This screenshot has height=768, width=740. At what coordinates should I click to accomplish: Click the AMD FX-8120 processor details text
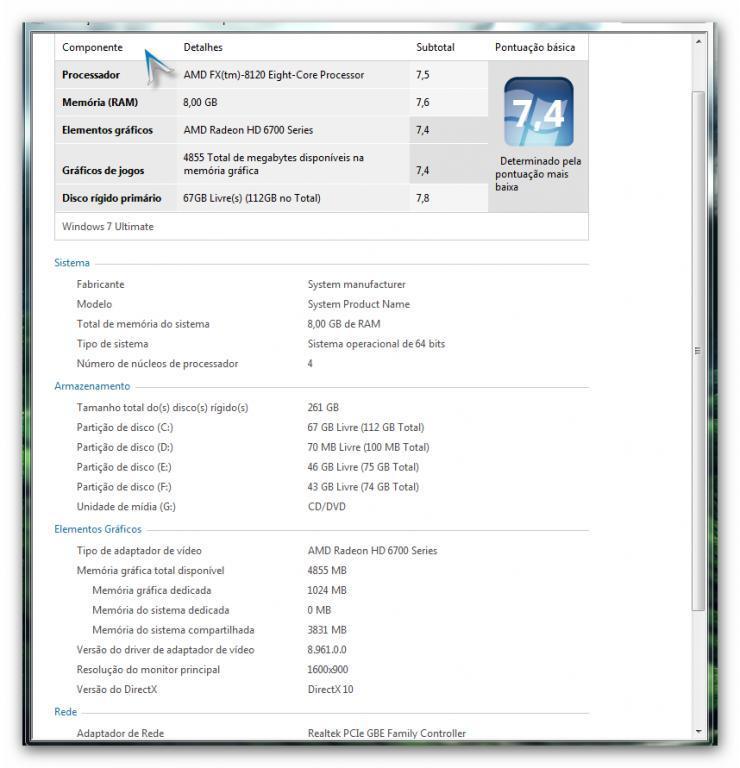tap(274, 75)
